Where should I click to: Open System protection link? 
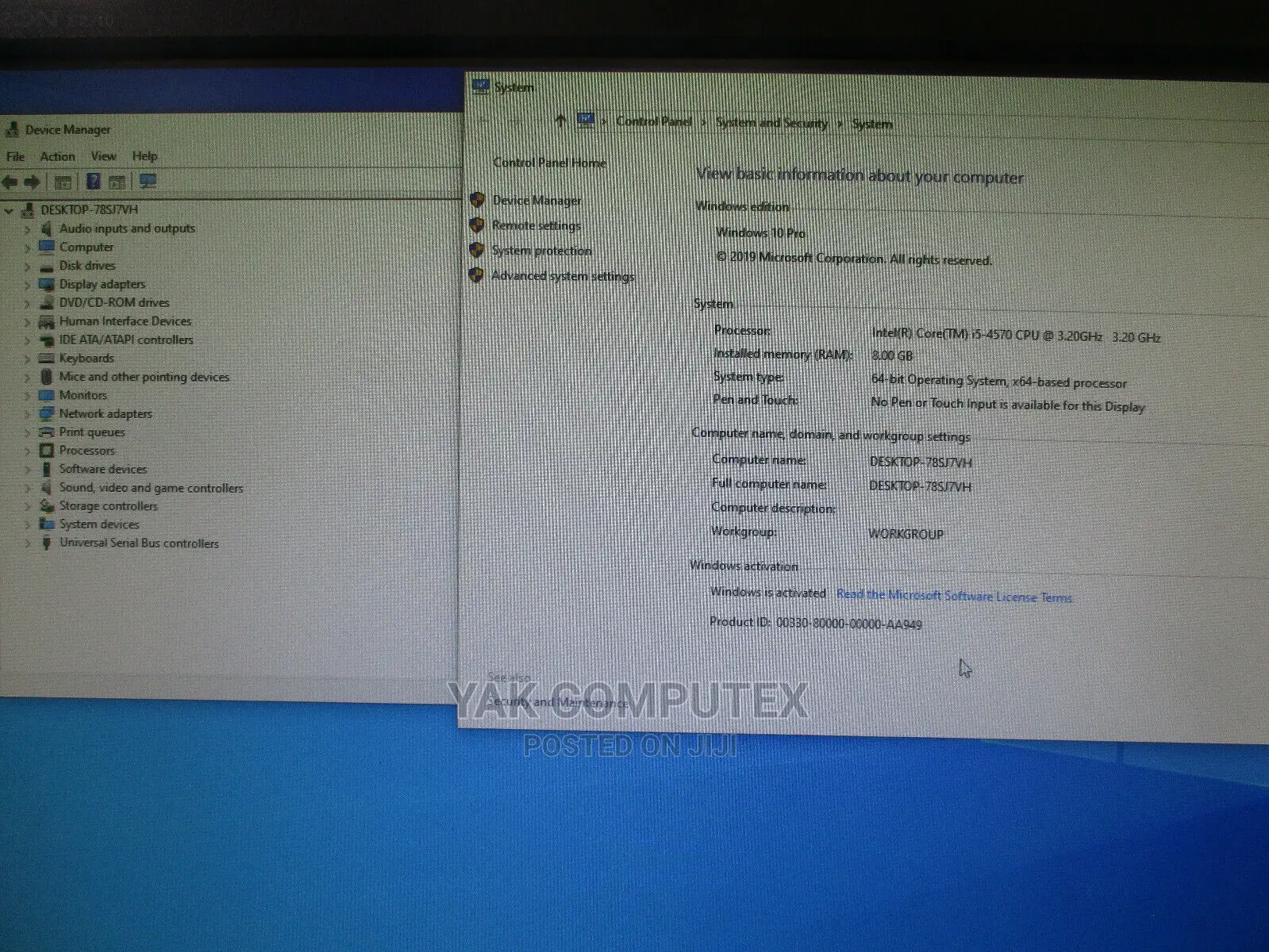tap(541, 251)
